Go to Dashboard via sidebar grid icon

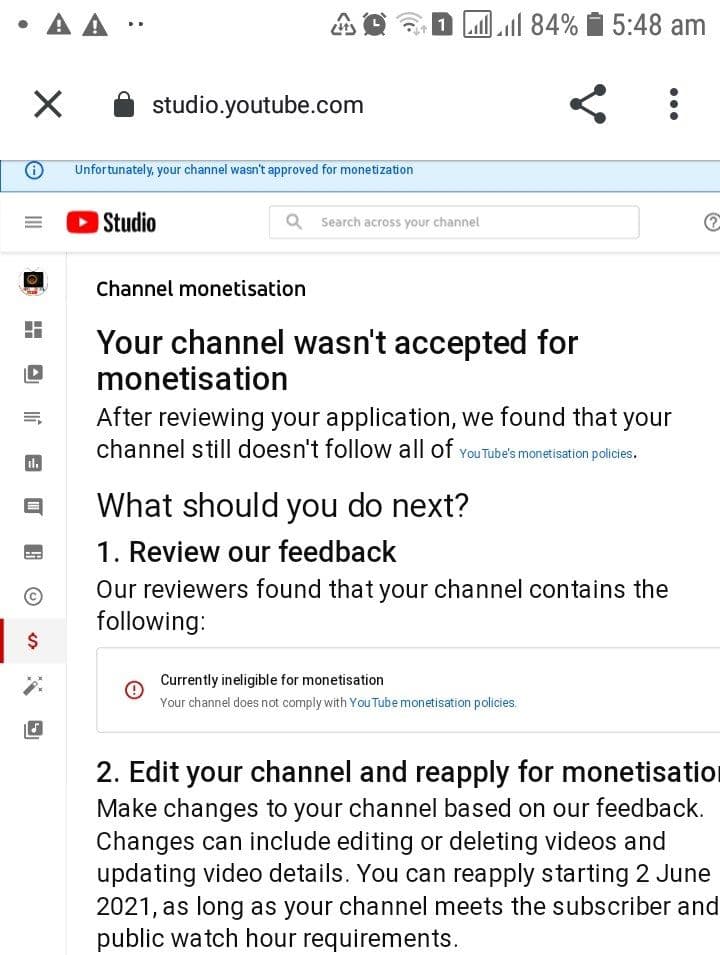[x=34, y=329]
